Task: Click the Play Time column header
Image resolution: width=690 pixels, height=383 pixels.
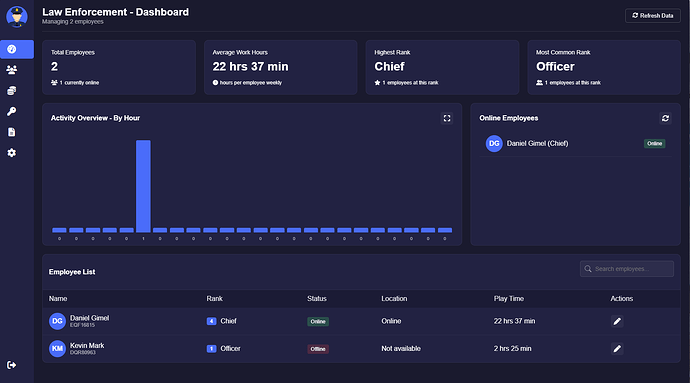Action: [509, 298]
